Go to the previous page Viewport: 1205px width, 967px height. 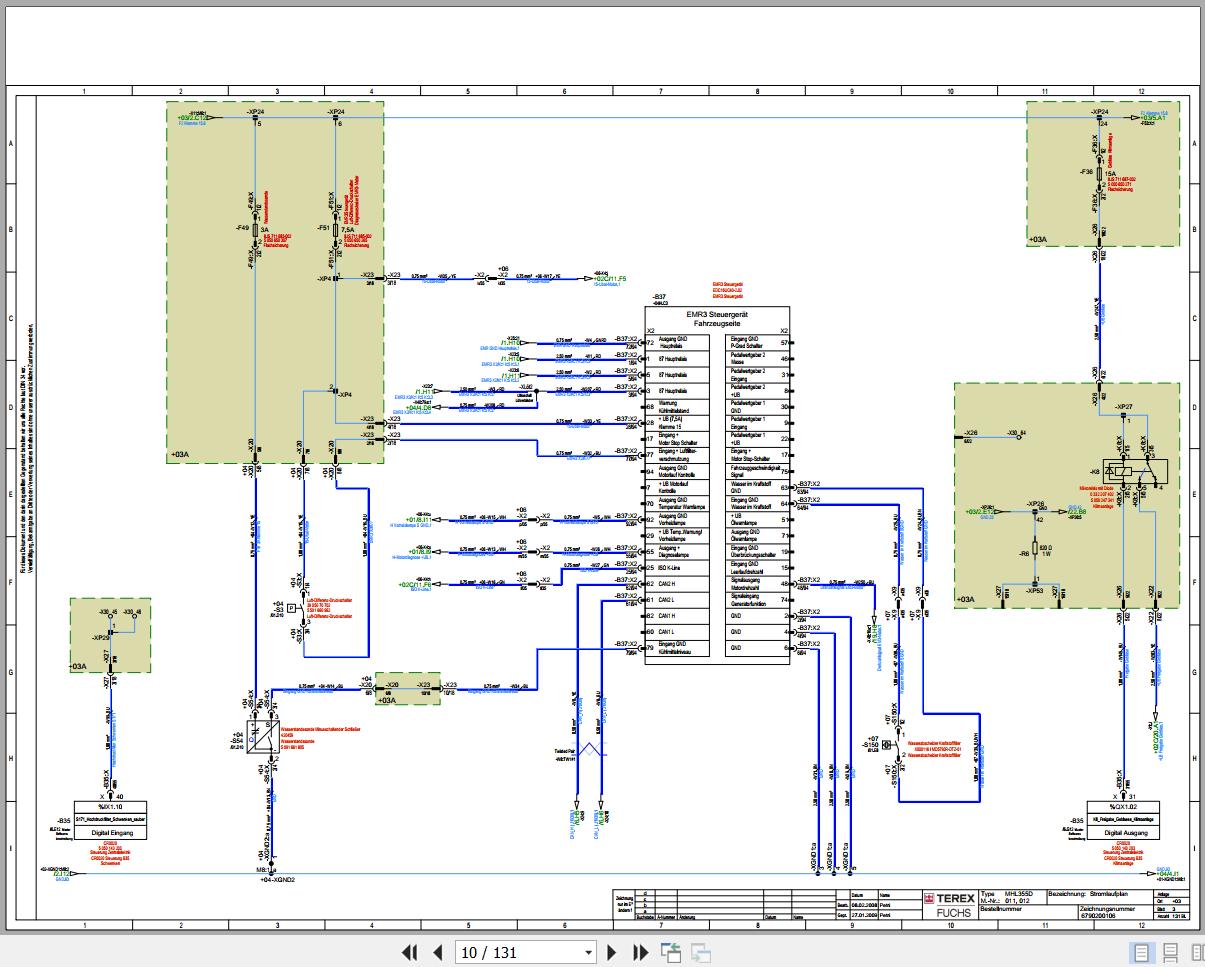(437, 952)
